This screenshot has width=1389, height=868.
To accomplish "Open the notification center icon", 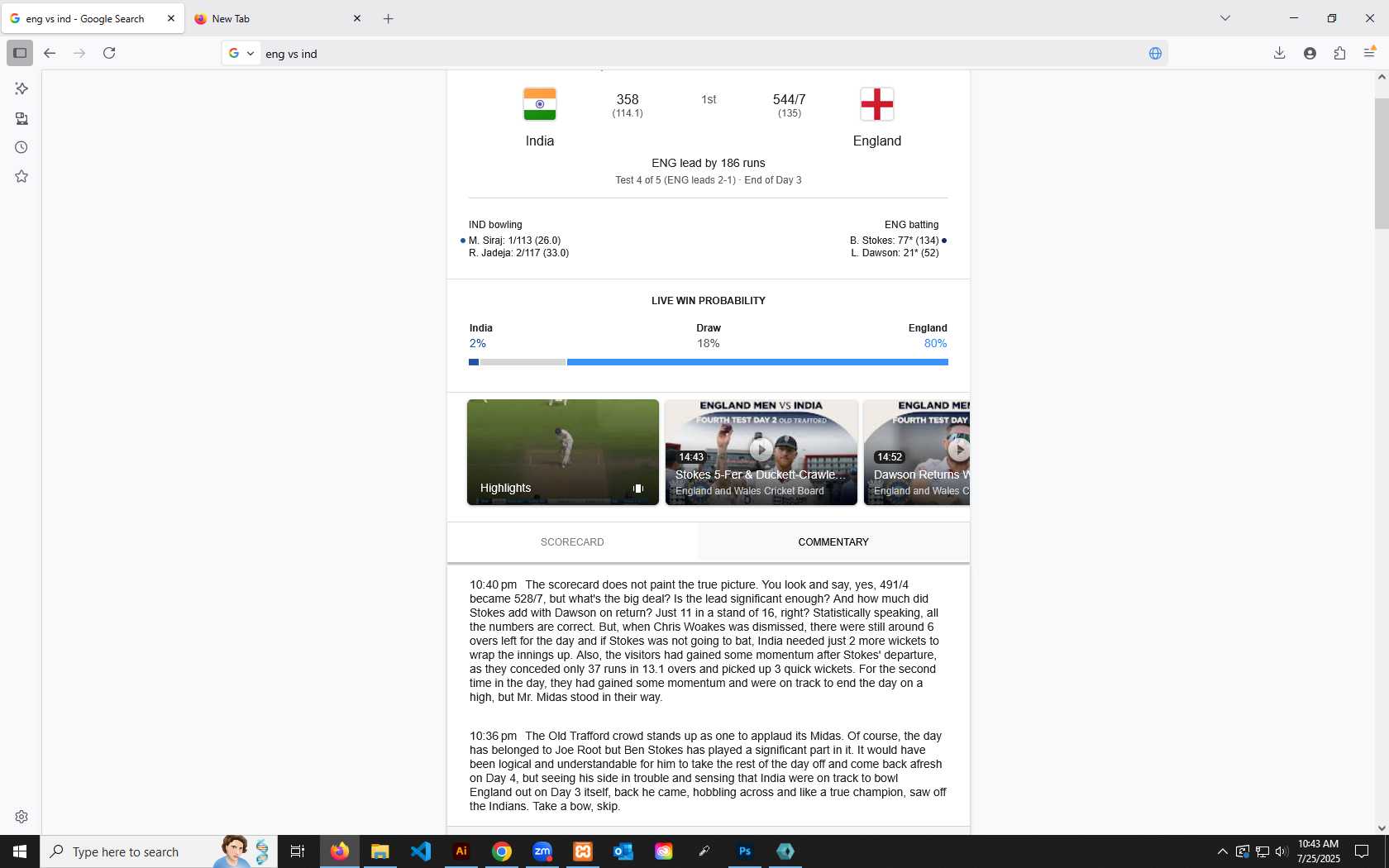I will (x=1362, y=851).
